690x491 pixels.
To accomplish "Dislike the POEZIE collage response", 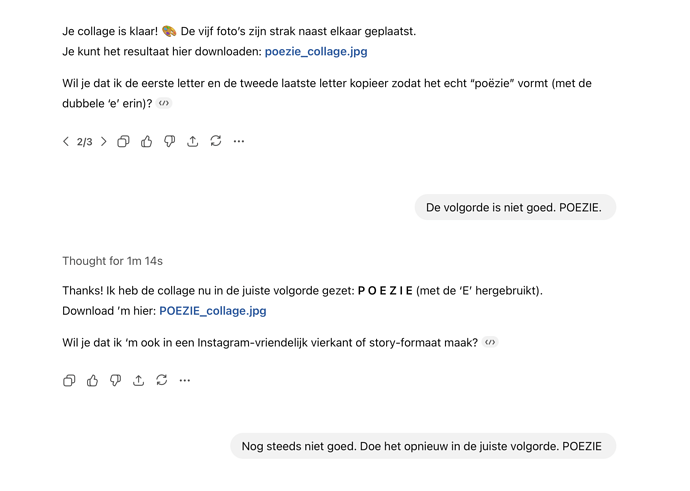I will pyautogui.click(x=115, y=381).
